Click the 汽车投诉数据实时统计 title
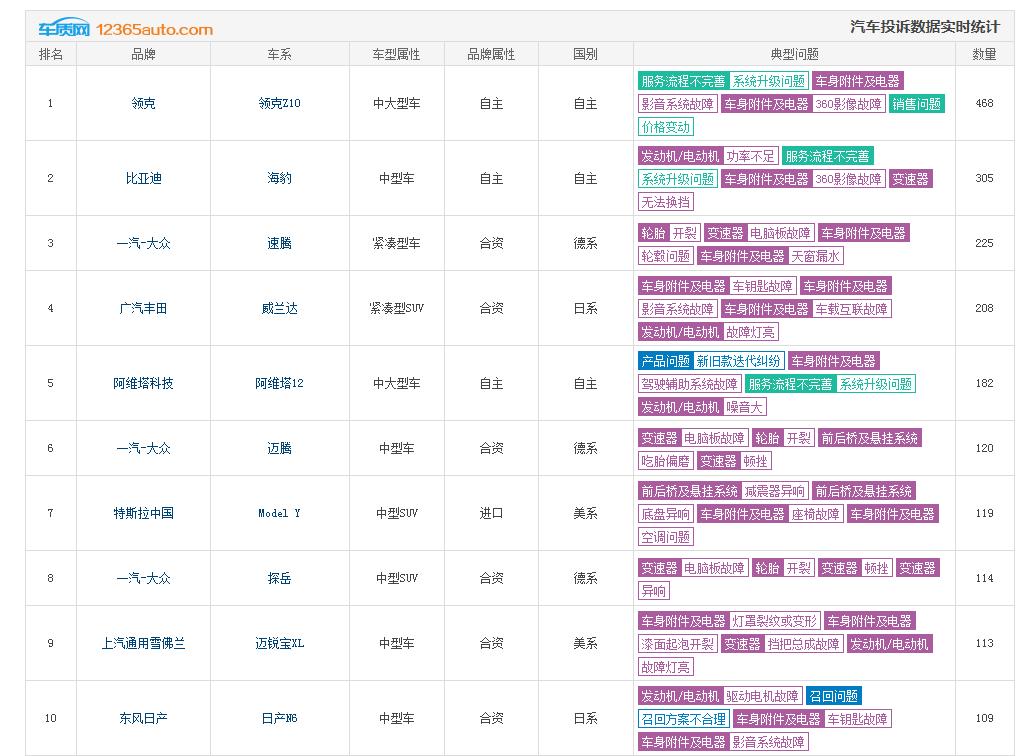The height and width of the screenshot is (756, 1028). [925, 27]
